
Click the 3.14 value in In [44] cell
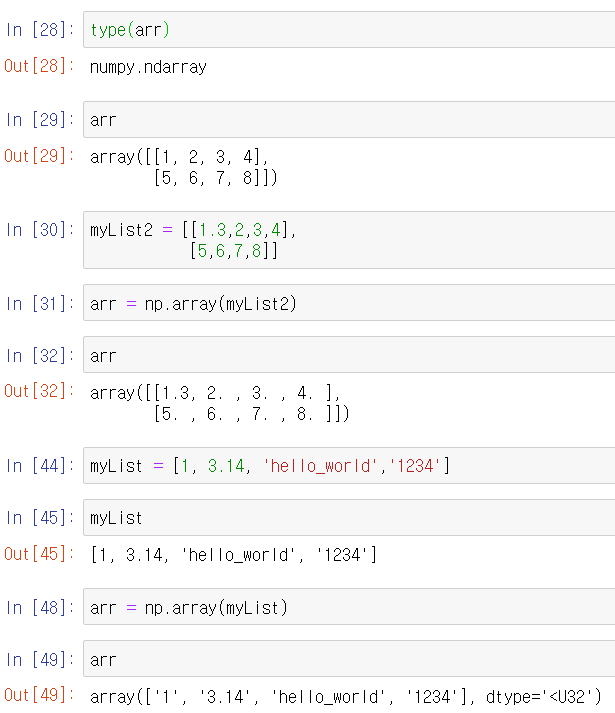point(226,466)
